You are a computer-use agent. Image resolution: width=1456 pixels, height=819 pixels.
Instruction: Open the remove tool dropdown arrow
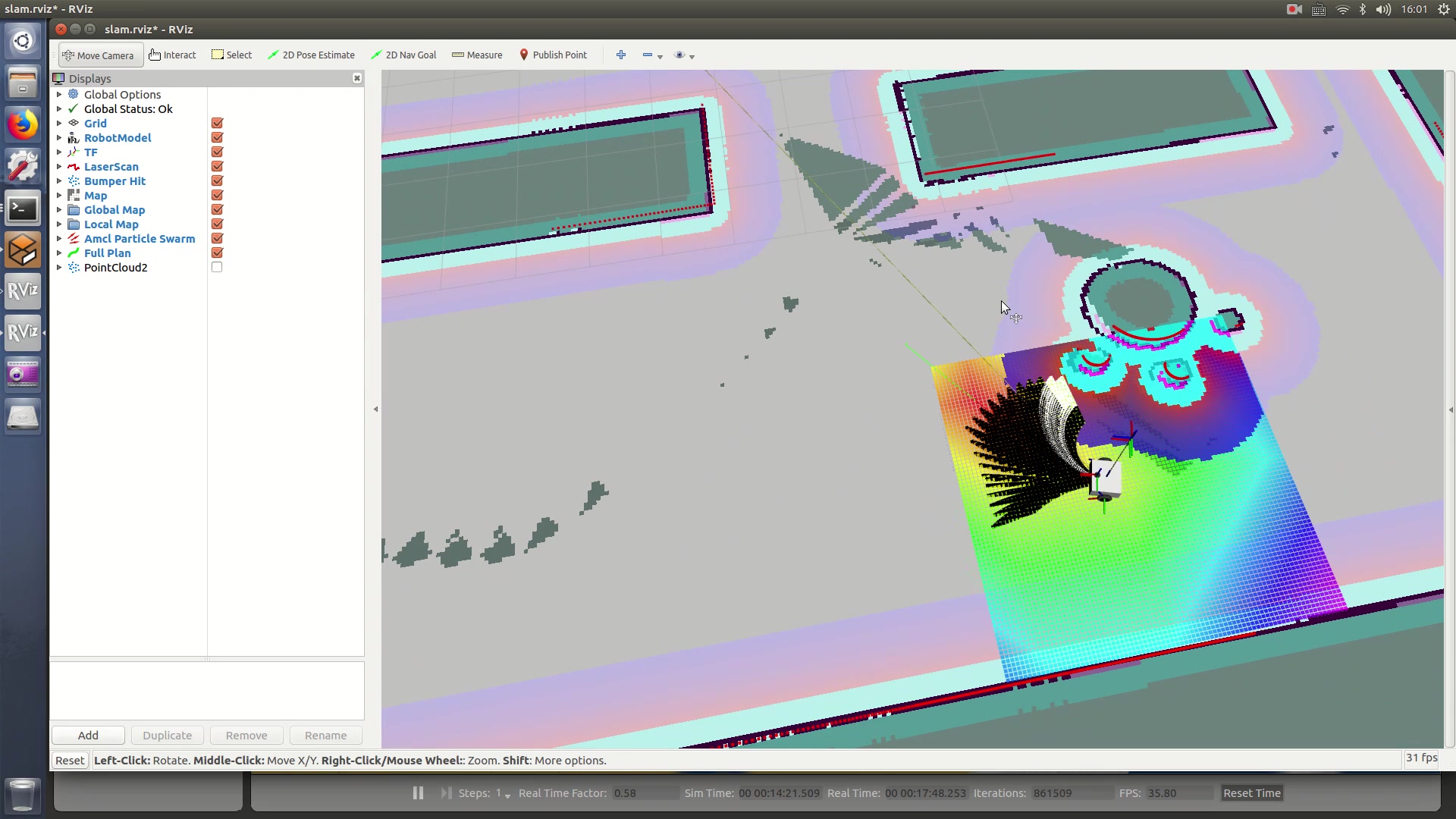click(660, 56)
